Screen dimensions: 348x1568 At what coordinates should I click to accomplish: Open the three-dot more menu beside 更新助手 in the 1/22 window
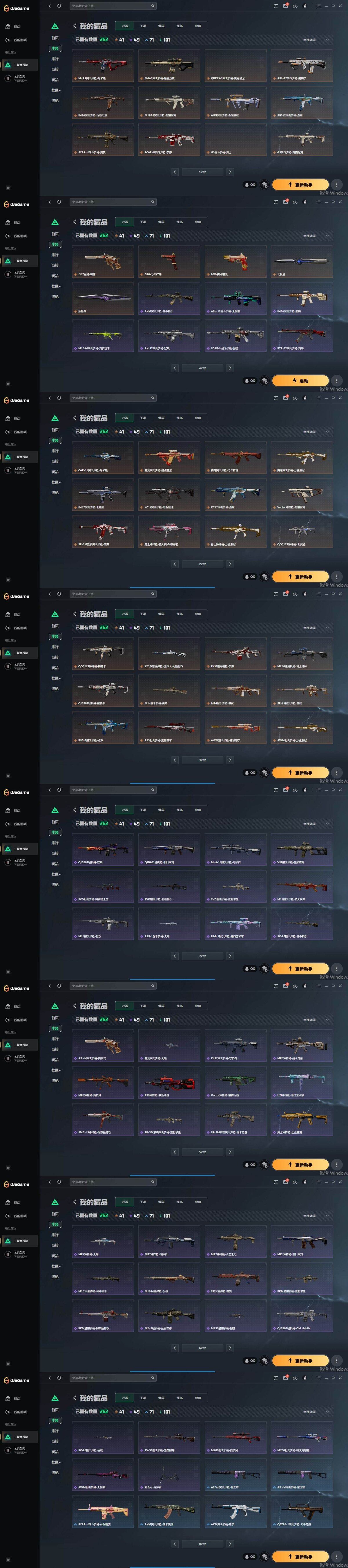[x=336, y=184]
